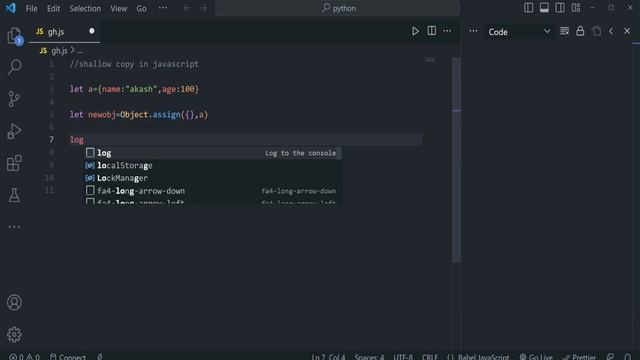Click line 7 number in gutter
640x360 pixels.
click(x=51, y=140)
